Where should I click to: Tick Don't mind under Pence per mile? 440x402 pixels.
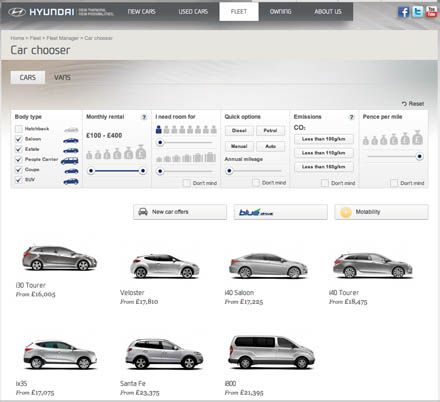click(394, 183)
